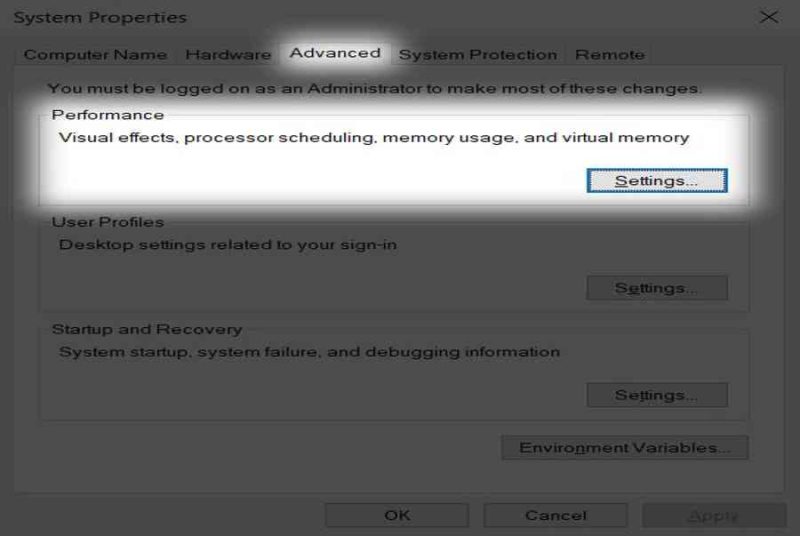Open Startup and Recovery Settings button

pos(657,395)
